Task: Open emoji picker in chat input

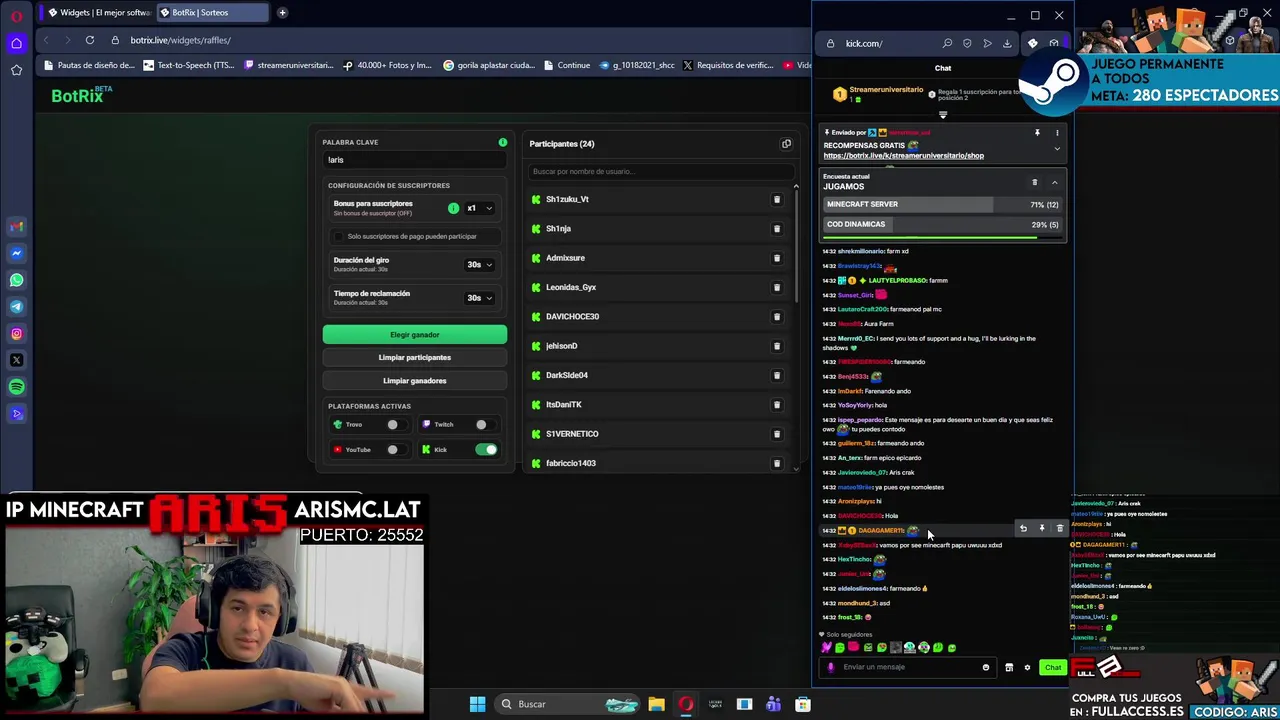Action: point(986,668)
